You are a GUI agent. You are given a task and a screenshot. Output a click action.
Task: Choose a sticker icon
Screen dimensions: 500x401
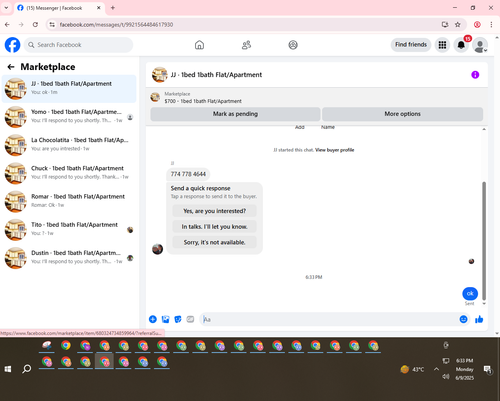(x=178, y=319)
